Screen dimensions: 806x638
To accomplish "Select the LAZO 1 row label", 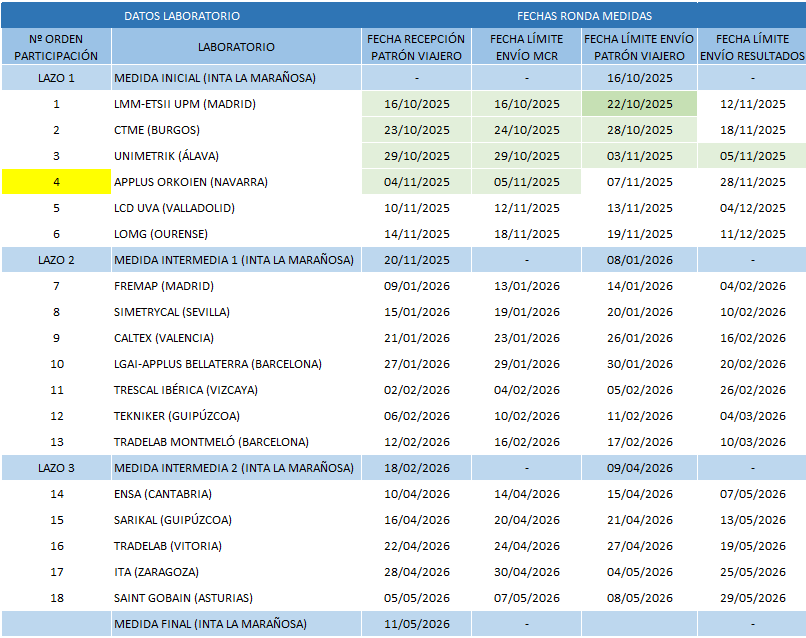I will 56,78.
